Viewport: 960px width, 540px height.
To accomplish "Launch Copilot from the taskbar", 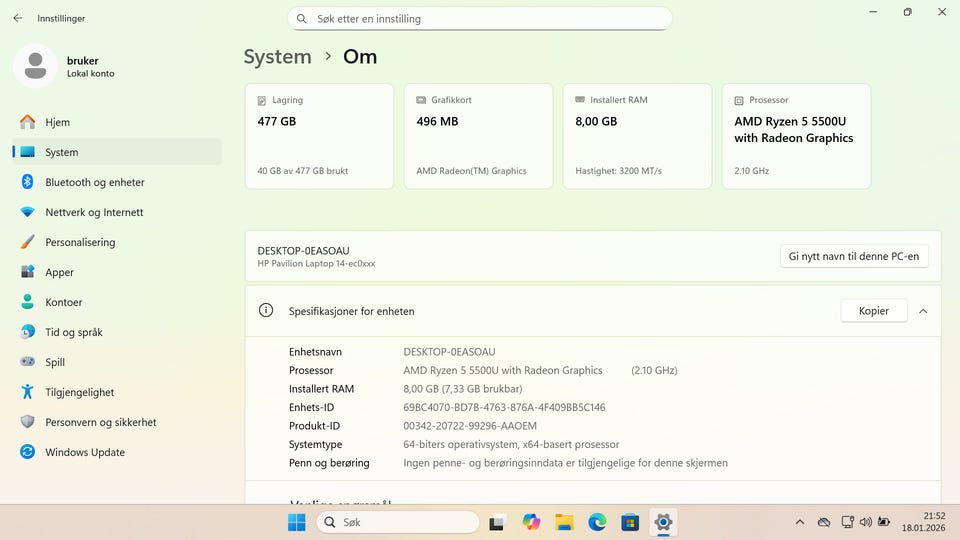I will (531, 522).
